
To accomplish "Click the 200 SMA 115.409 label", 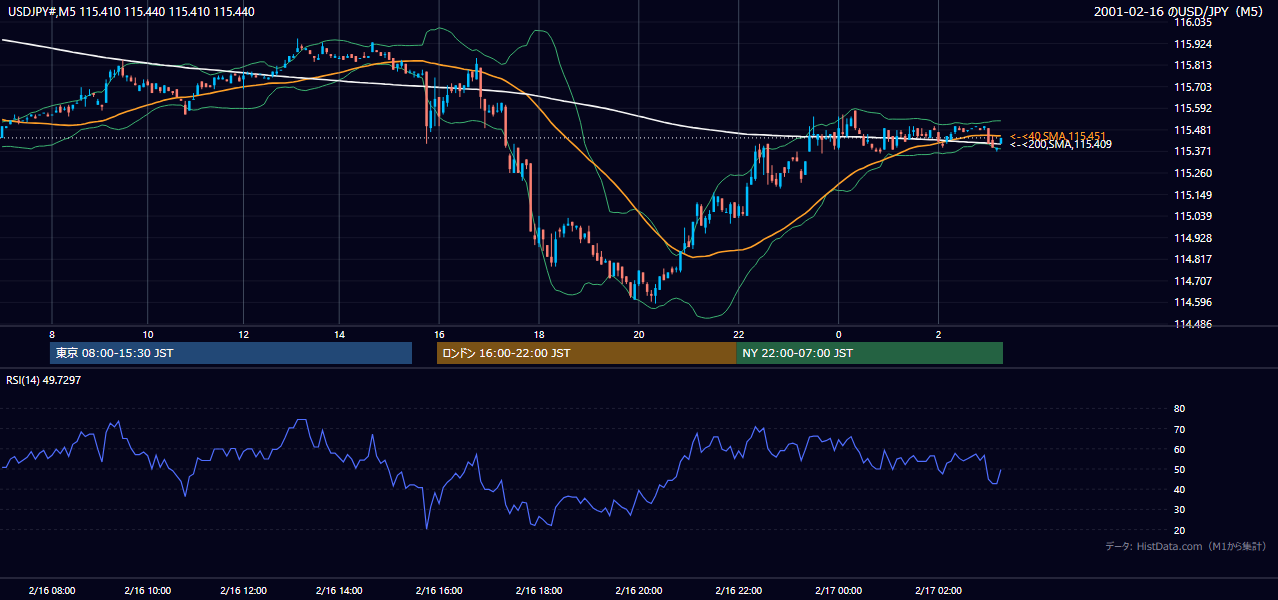I will click(1060, 145).
